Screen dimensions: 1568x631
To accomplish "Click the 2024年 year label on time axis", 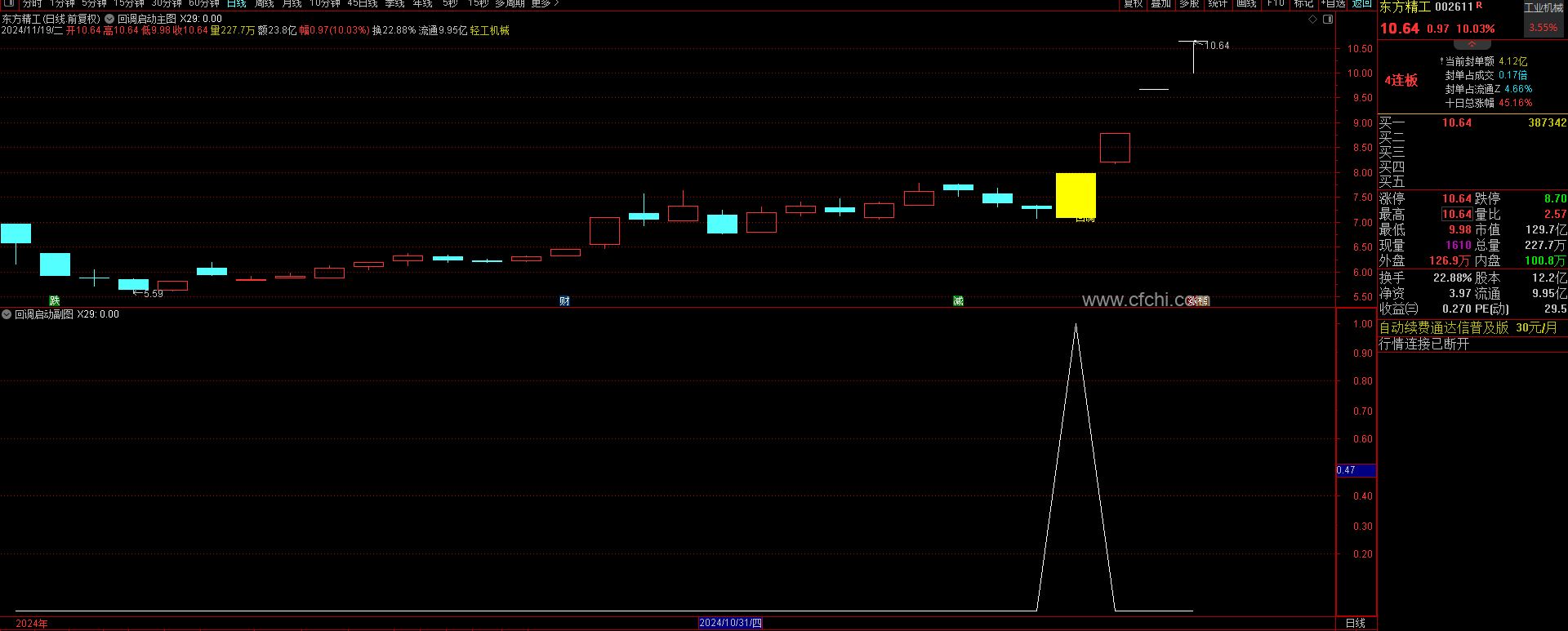I will click(x=32, y=624).
